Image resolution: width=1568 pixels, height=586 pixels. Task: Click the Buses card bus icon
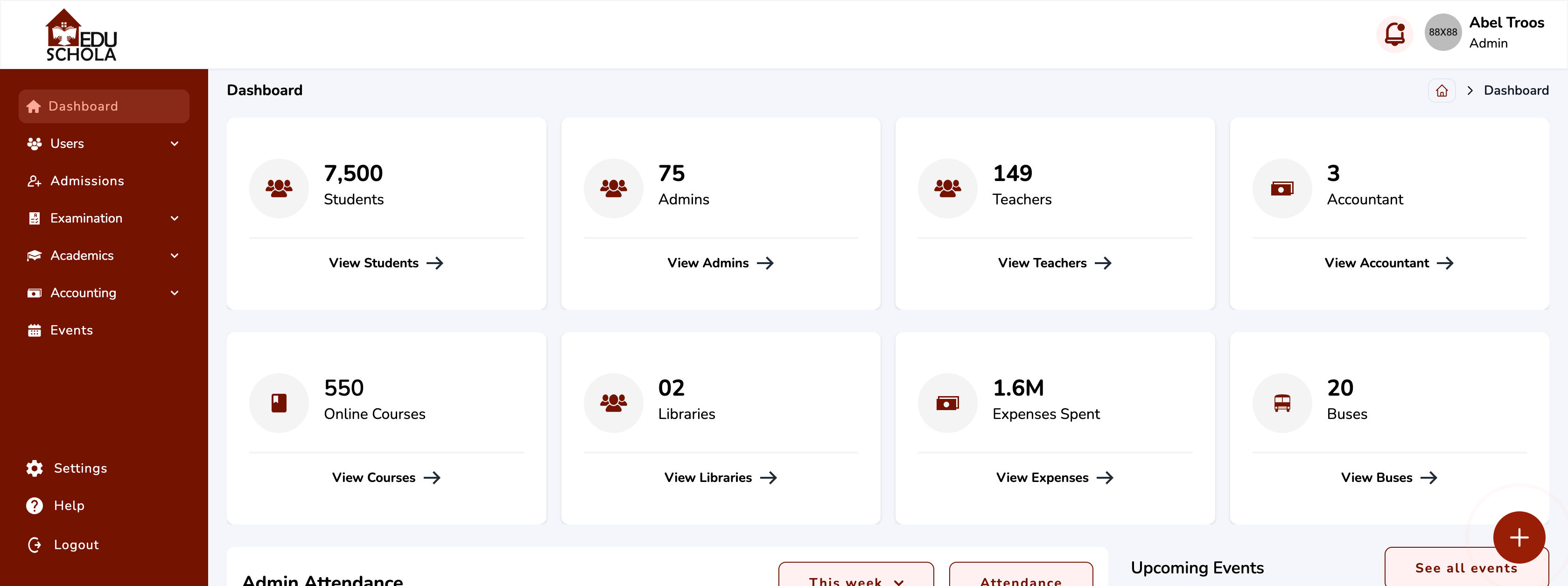[x=1282, y=403]
